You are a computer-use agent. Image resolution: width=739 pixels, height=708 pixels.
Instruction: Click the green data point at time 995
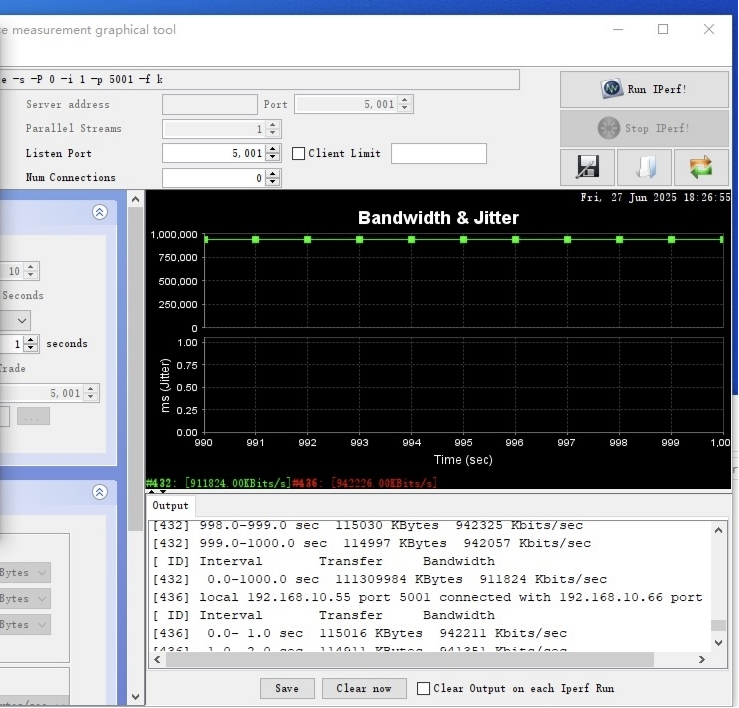463,239
